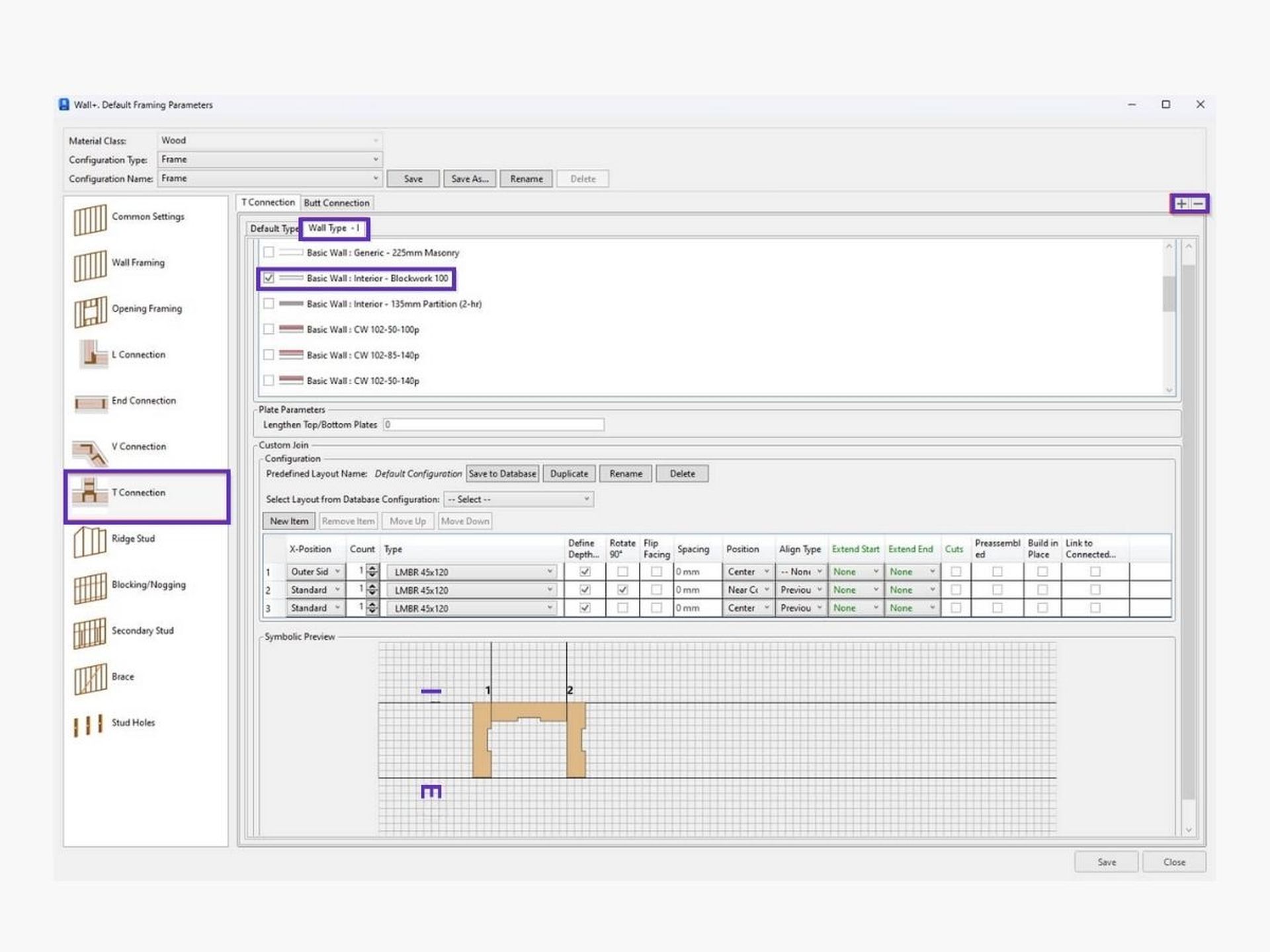Viewport: 1270px width, 952px height.
Task: Open End Connection settings icon
Action: tap(91, 403)
